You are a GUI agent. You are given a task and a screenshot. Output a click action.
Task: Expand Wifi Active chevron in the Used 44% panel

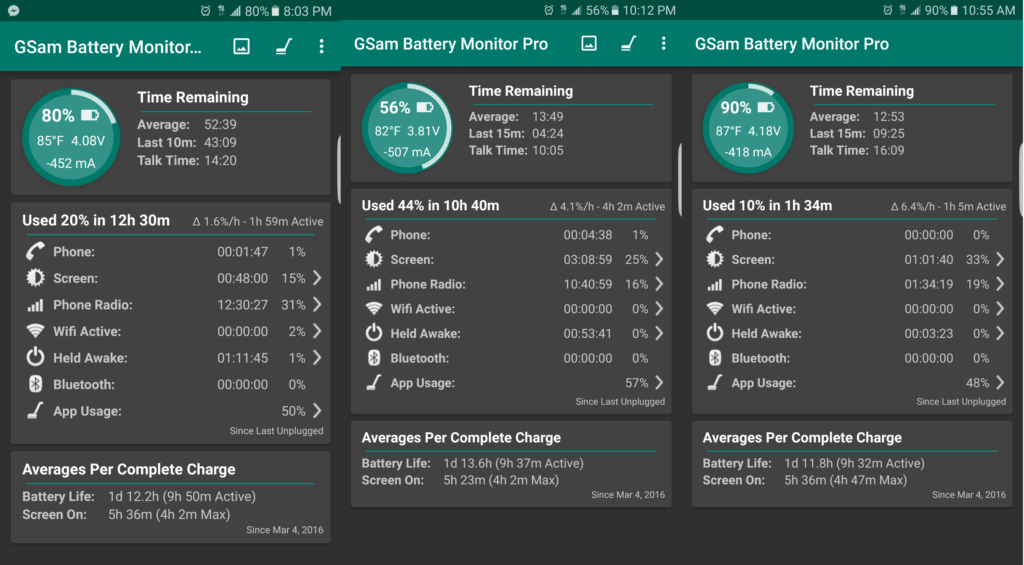pos(659,308)
